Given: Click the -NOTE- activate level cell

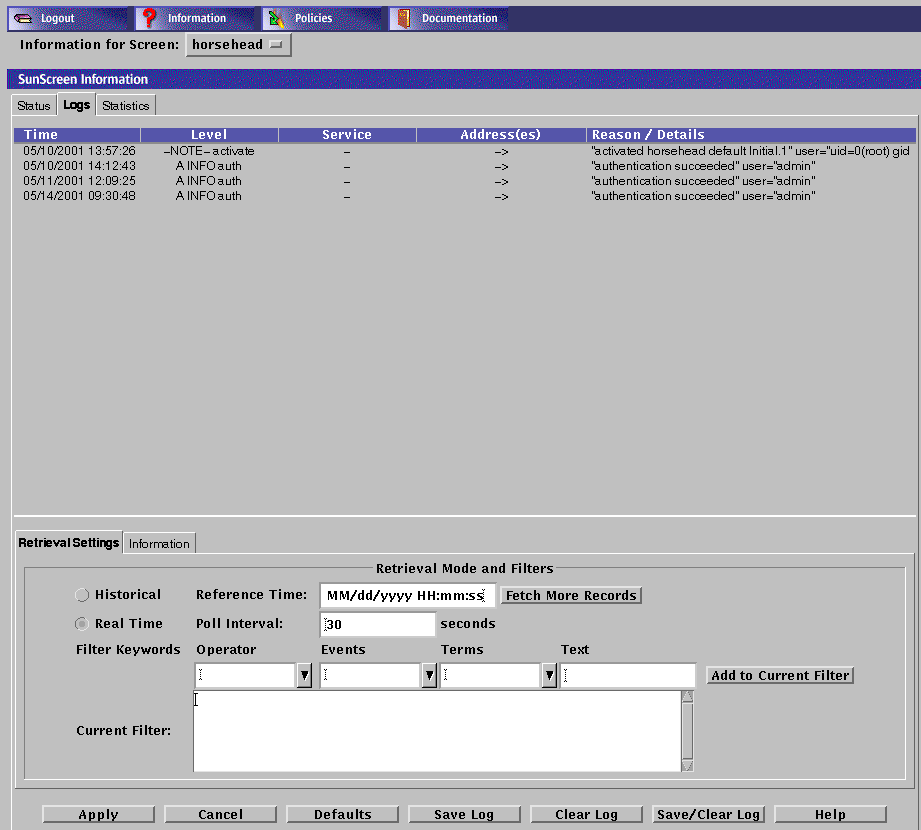Looking at the screenshot, I should pyautogui.click(x=209, y=151).
